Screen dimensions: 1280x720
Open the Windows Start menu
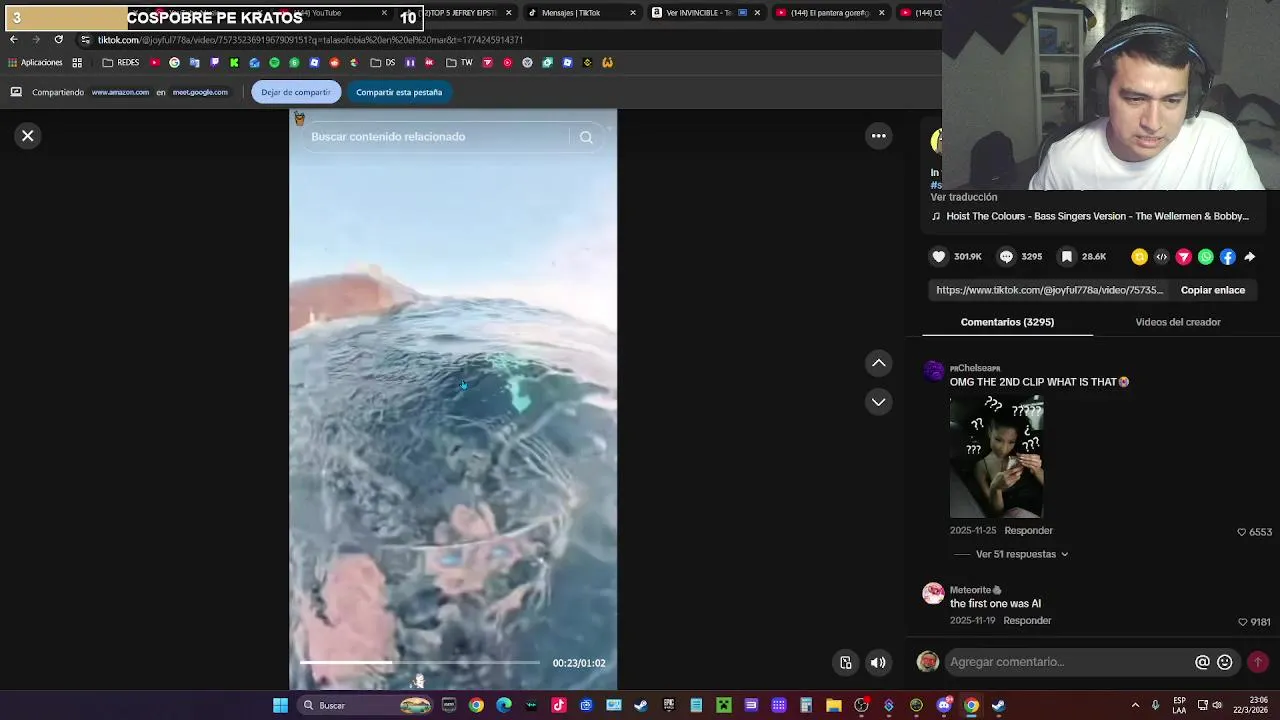(281, 706)
